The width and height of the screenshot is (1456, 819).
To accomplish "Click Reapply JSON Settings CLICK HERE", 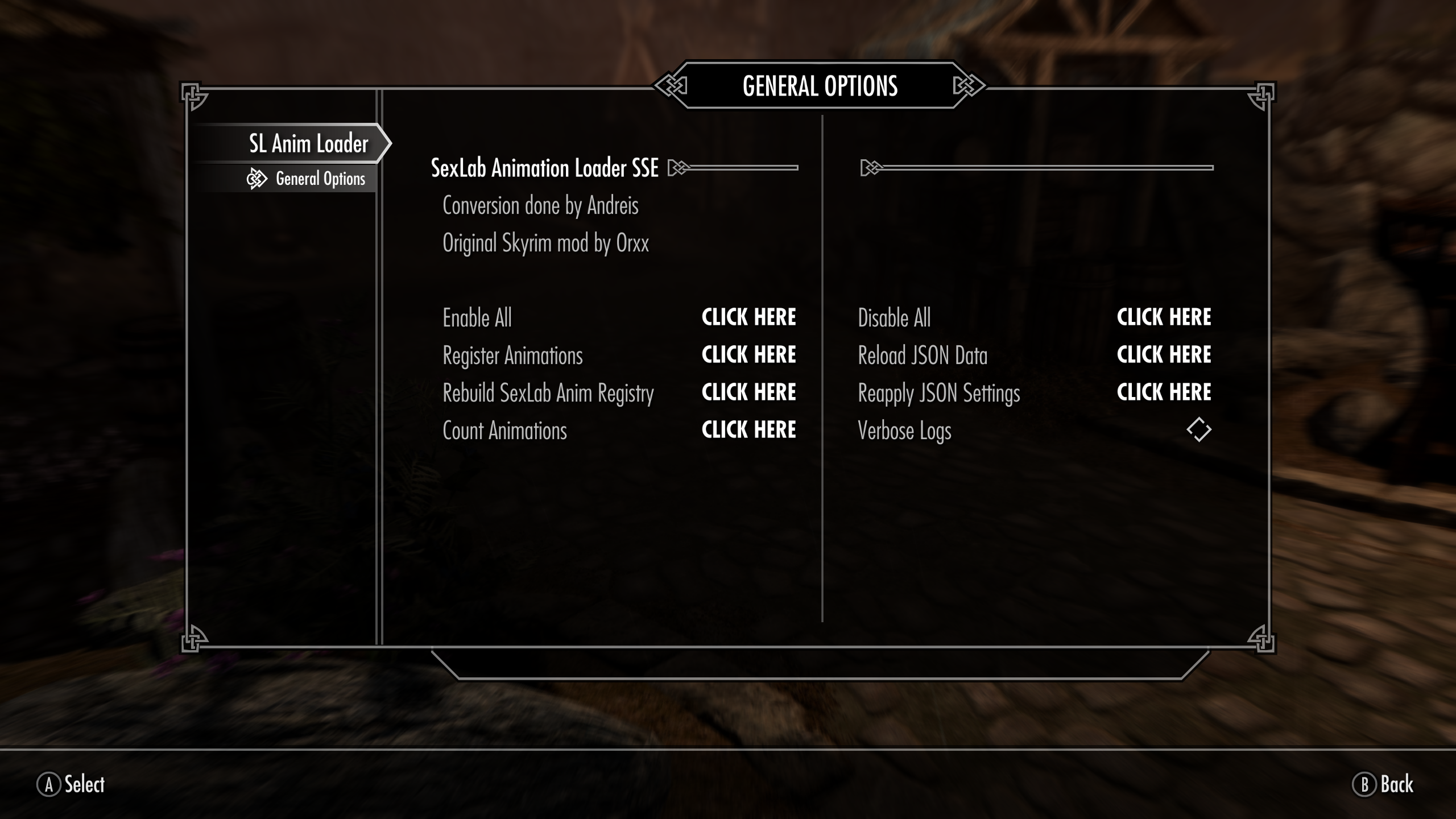I will [1164, 391].
